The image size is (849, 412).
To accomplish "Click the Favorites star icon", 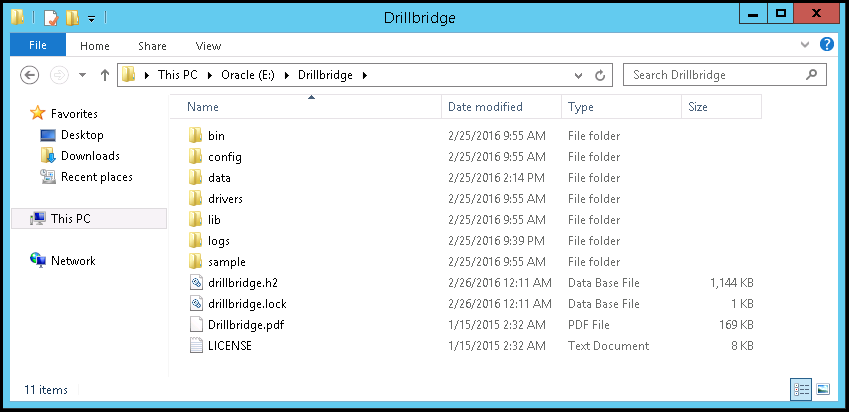I will coord(37,113).
